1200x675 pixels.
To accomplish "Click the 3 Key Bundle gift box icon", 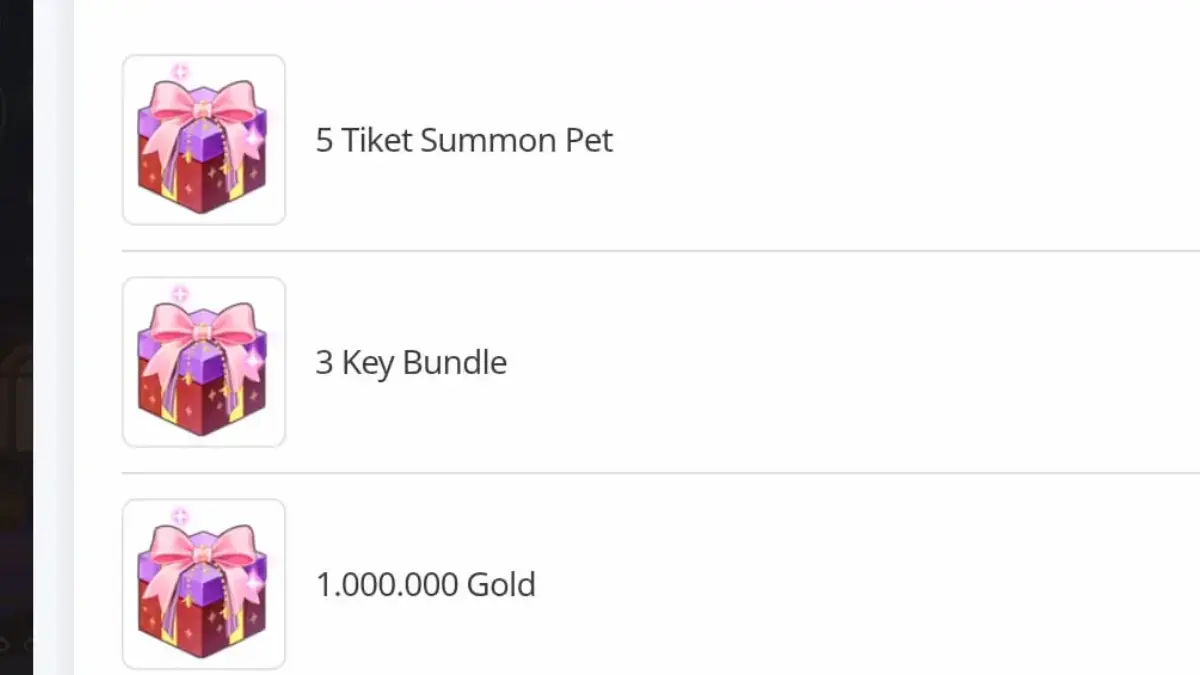I will point(203,362).
